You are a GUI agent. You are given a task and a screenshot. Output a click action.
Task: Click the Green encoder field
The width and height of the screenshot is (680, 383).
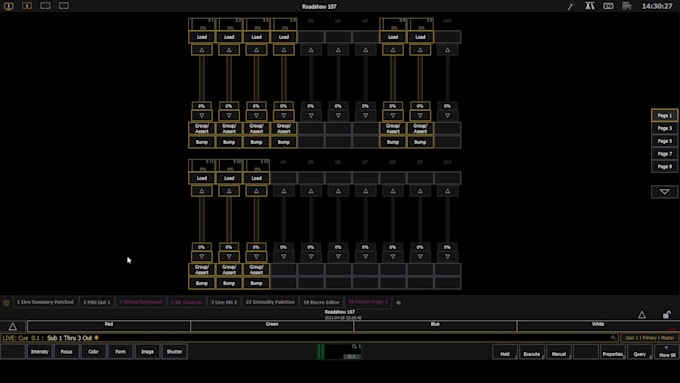(x=272, y=326)
